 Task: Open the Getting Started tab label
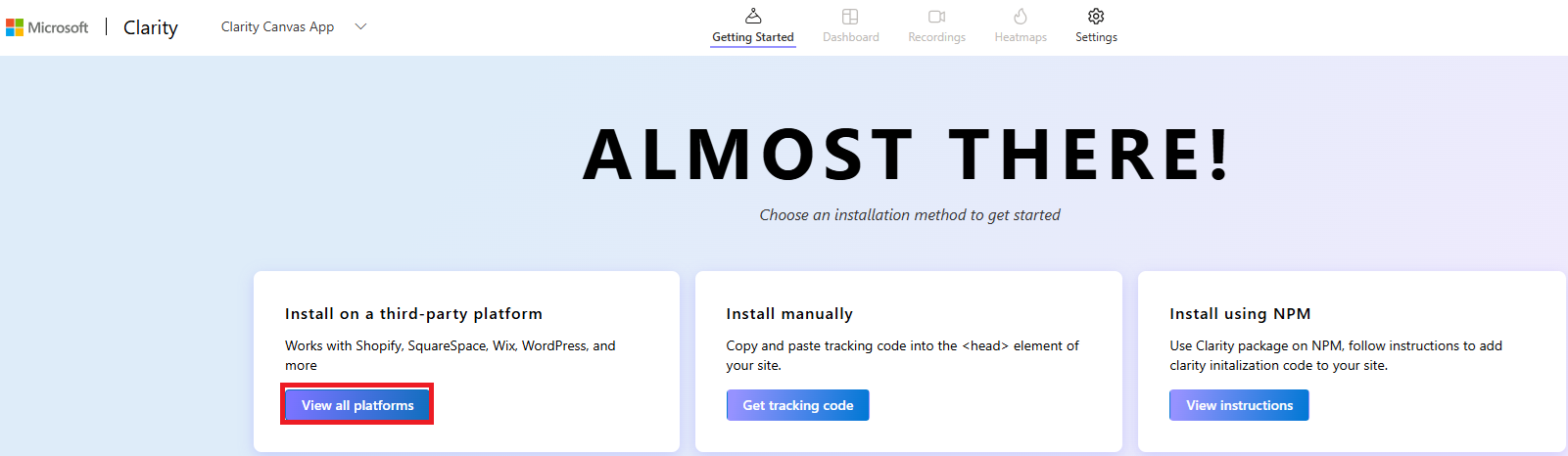click(752, 37)
